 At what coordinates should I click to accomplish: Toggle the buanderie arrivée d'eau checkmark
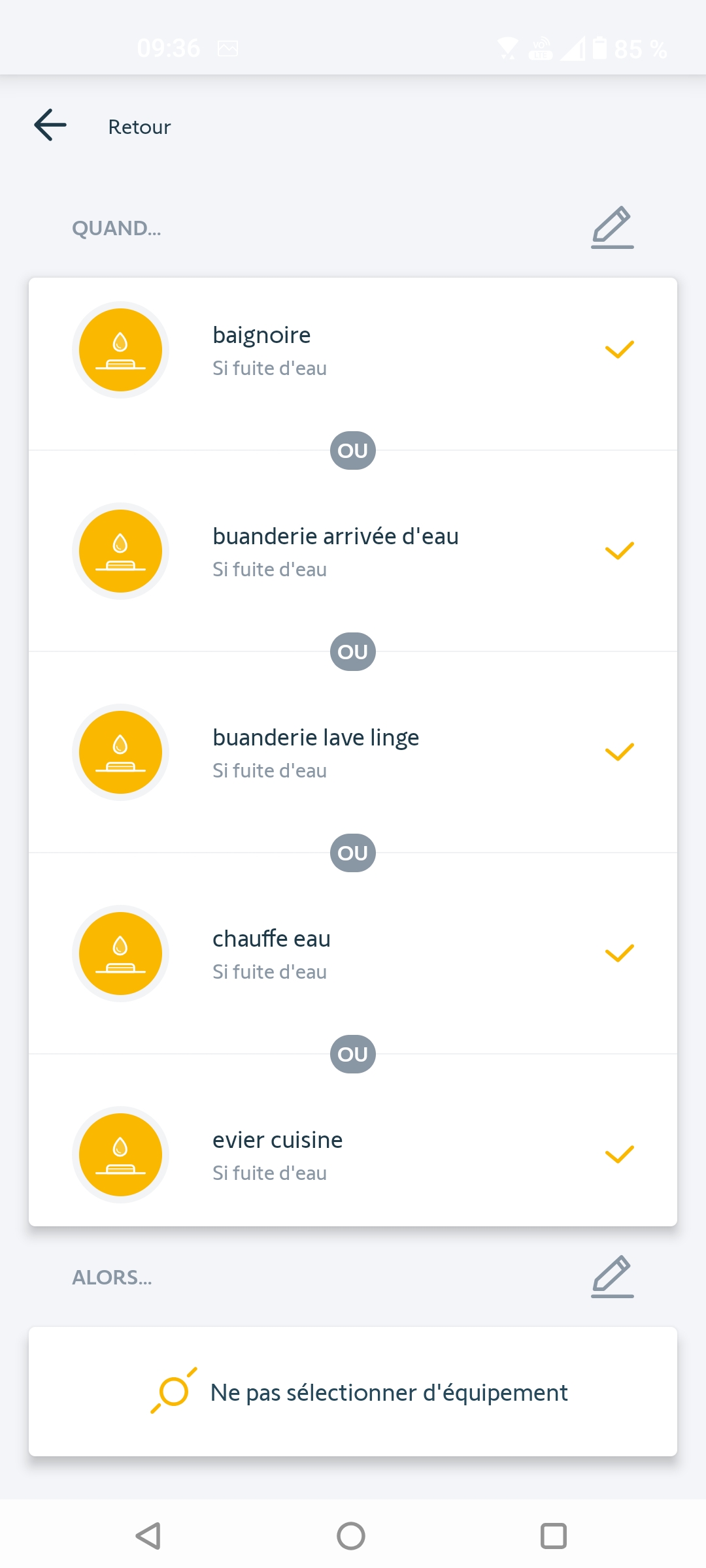pos(619,551)
